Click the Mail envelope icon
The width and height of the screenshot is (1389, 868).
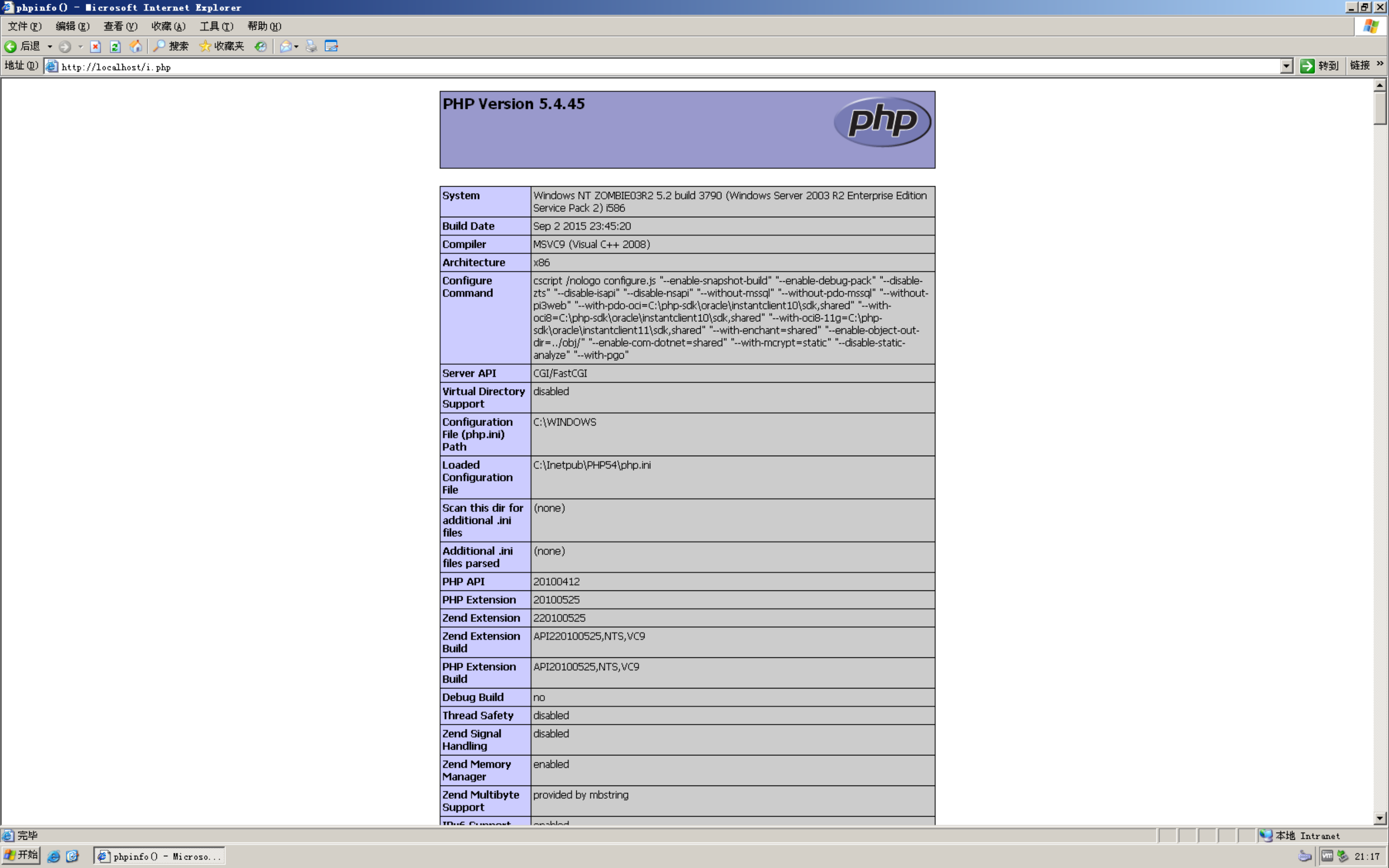[x=285, y=47]
